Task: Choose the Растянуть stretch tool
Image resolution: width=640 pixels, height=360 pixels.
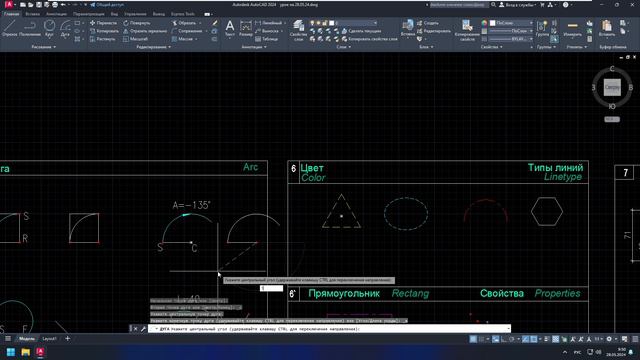Action: click(102, 39)
